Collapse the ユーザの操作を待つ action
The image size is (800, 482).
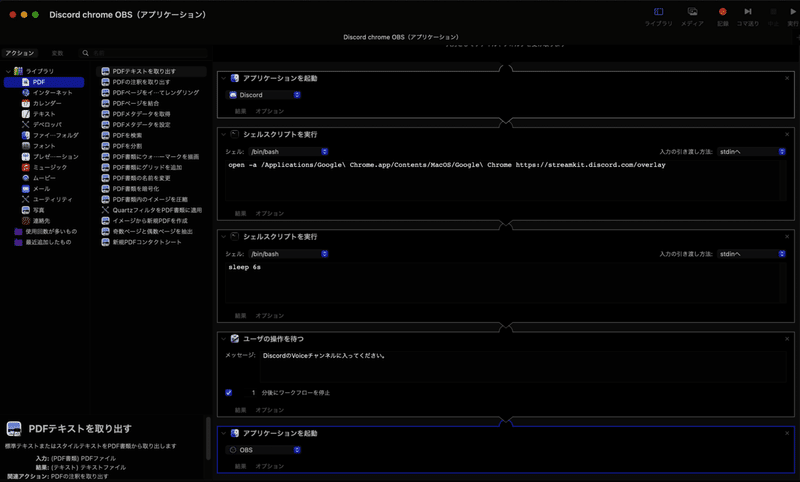point(223,339)
